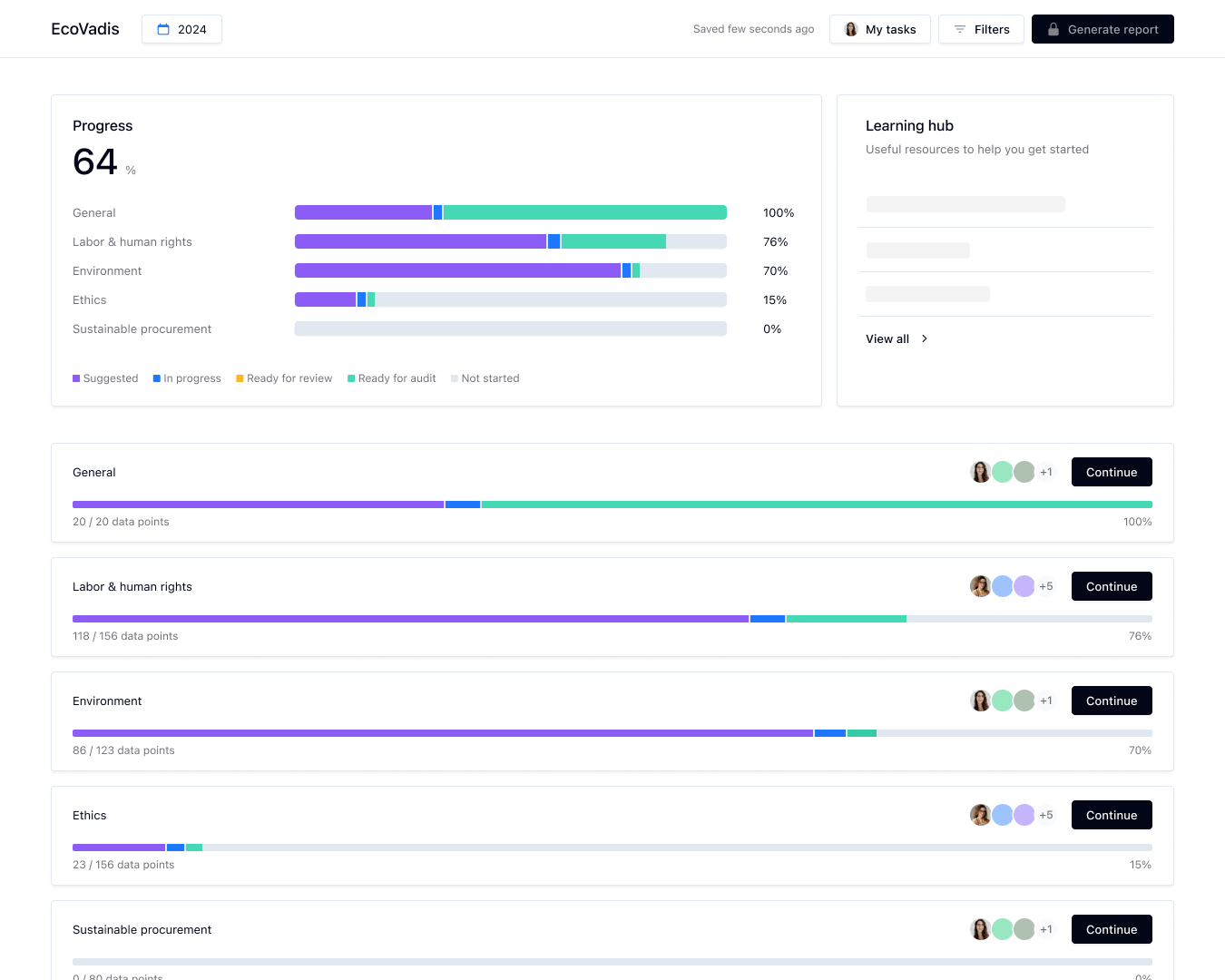Select the EcoVadis logo in the header
The width and height of the screenshot is (1225, 980).
pyautogui.click(x=85, y=28)
